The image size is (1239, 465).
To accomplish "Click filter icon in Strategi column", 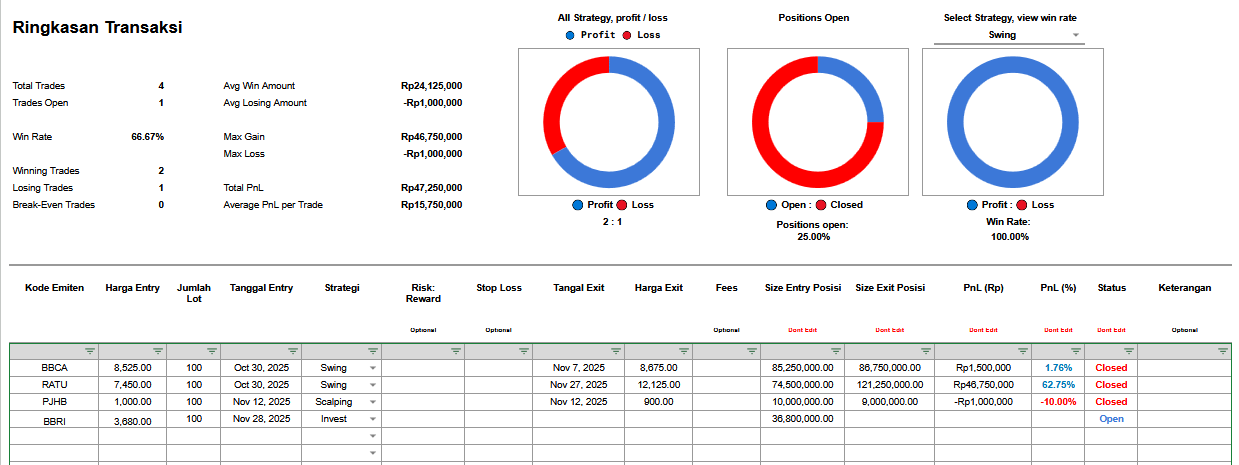I will tap(373, 351).
